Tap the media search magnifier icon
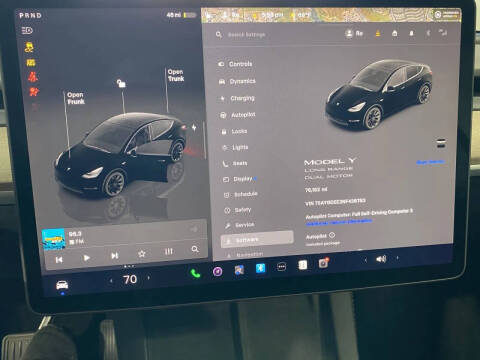Image resolution: width=480 pixels, height=360 pixels. pyautogui.click(x=195, y=249)
